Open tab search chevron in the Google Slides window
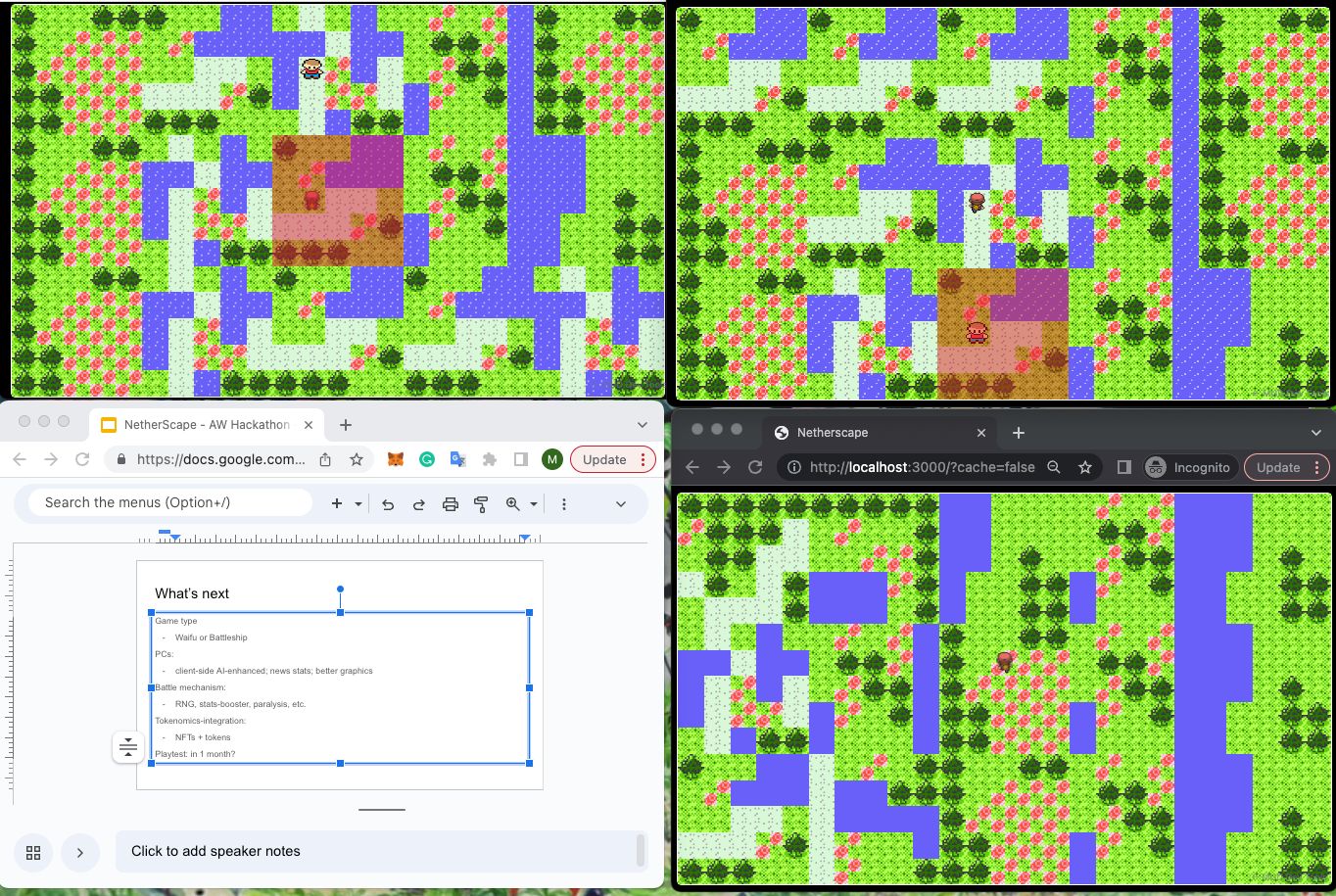Screen dimensions: 1336x896 point(643,425)
